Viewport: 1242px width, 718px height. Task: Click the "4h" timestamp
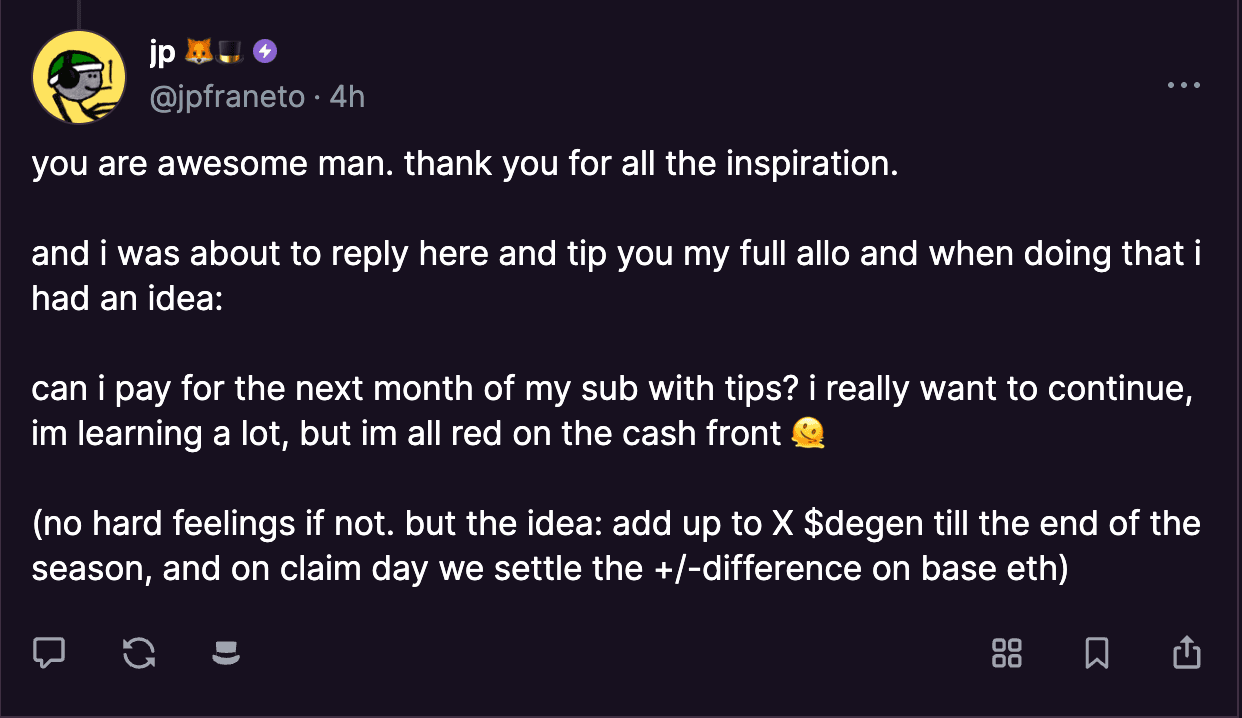click(347, 97)
